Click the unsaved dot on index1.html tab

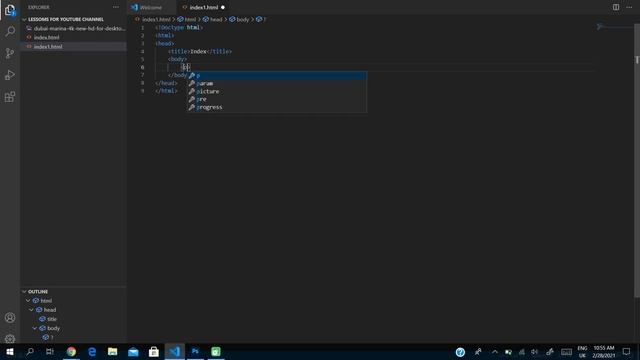(223, 7)
